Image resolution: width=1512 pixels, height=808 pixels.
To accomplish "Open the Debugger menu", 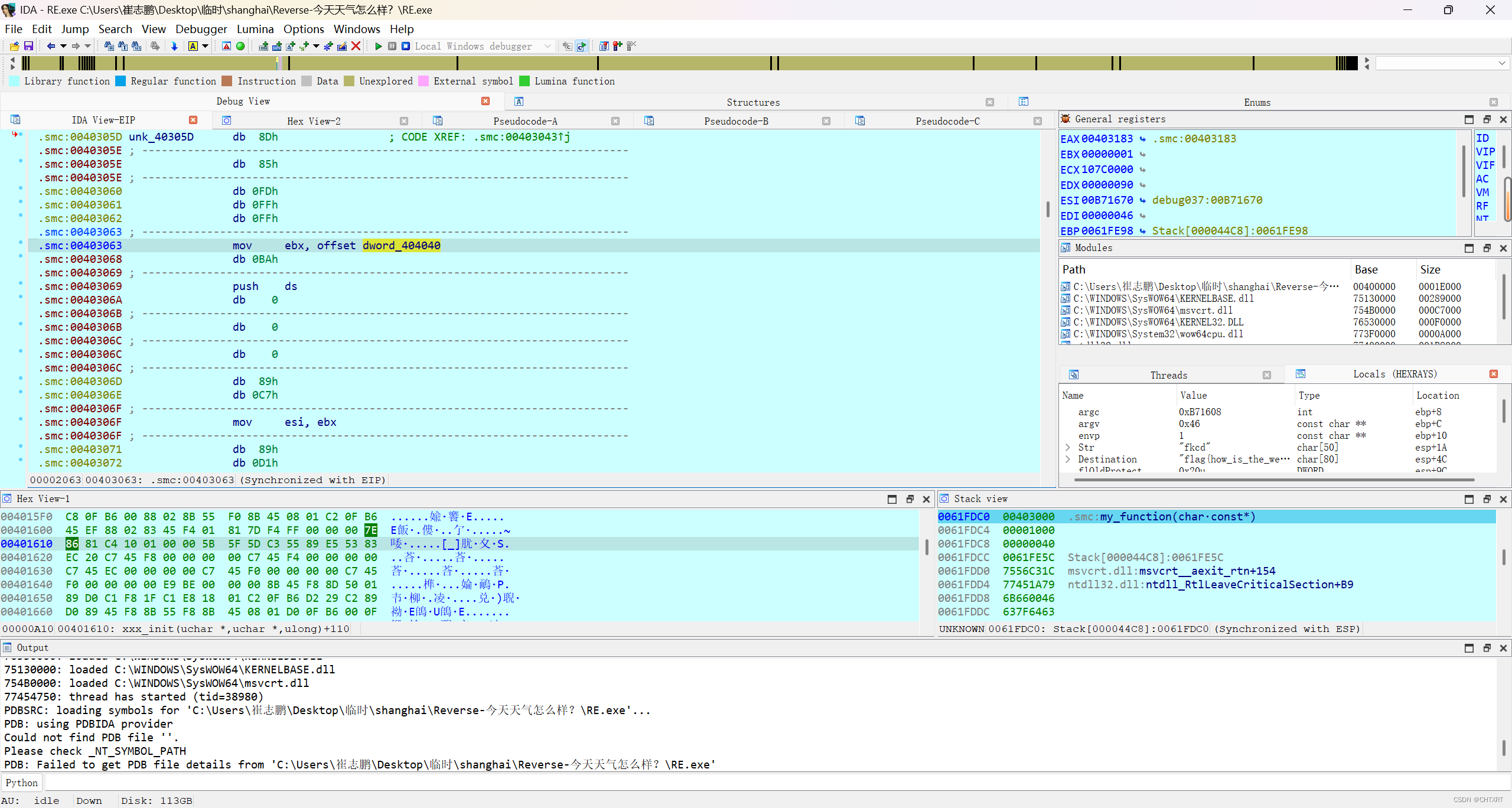I will coord(201,29).
